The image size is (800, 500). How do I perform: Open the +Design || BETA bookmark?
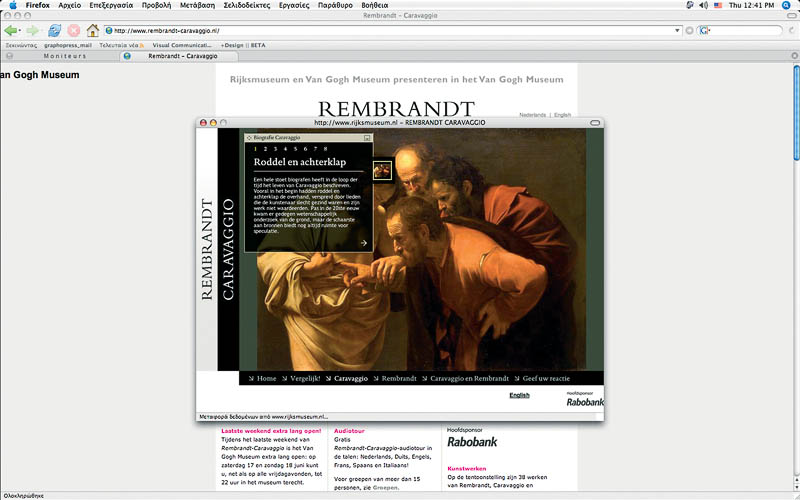tap(243, 45)
